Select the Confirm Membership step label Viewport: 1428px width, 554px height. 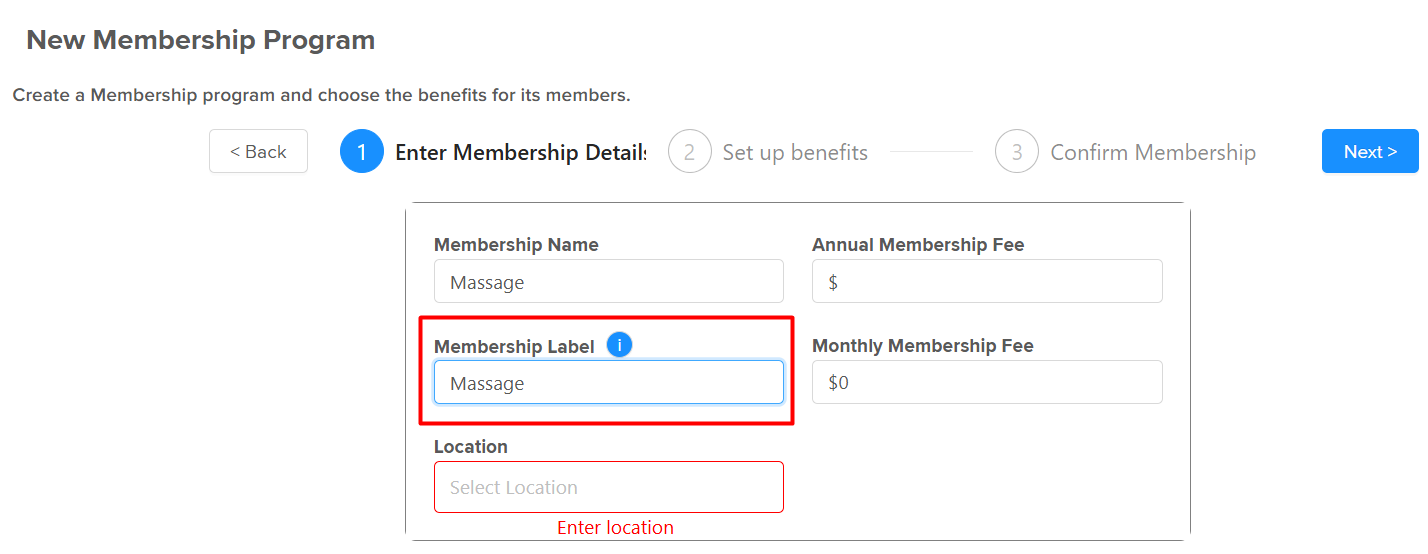(1153, 152)
